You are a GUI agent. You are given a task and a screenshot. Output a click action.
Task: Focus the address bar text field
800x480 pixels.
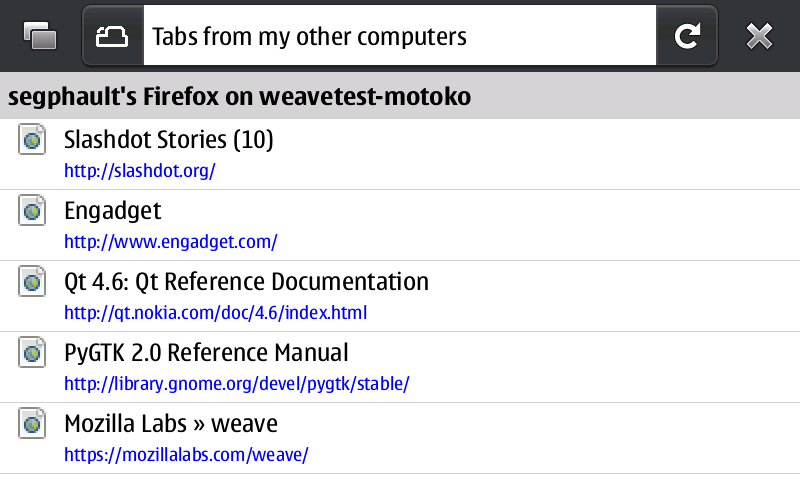click(x=399, y=36)
